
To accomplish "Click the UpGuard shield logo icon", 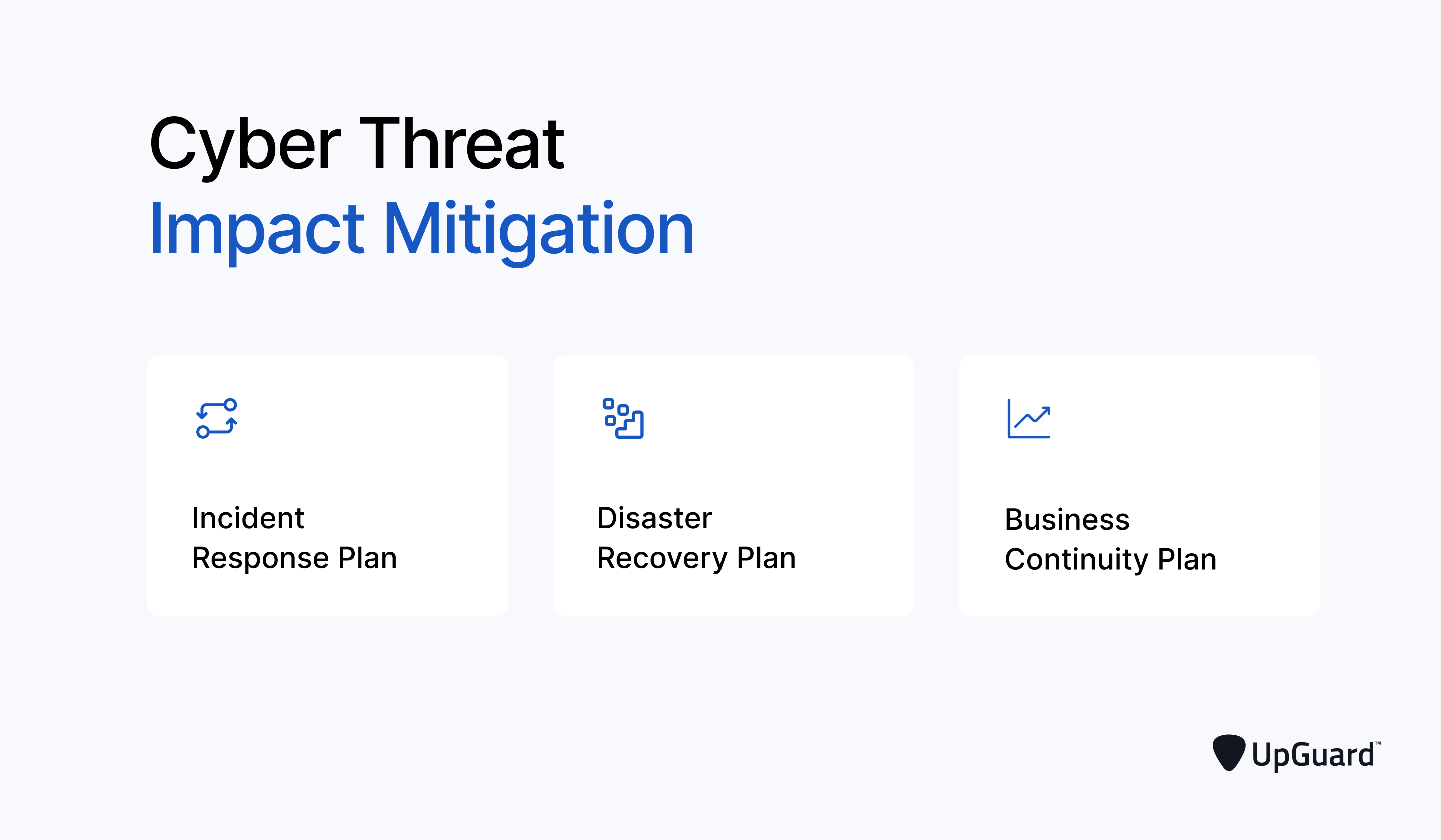I will click(1229, 753).
